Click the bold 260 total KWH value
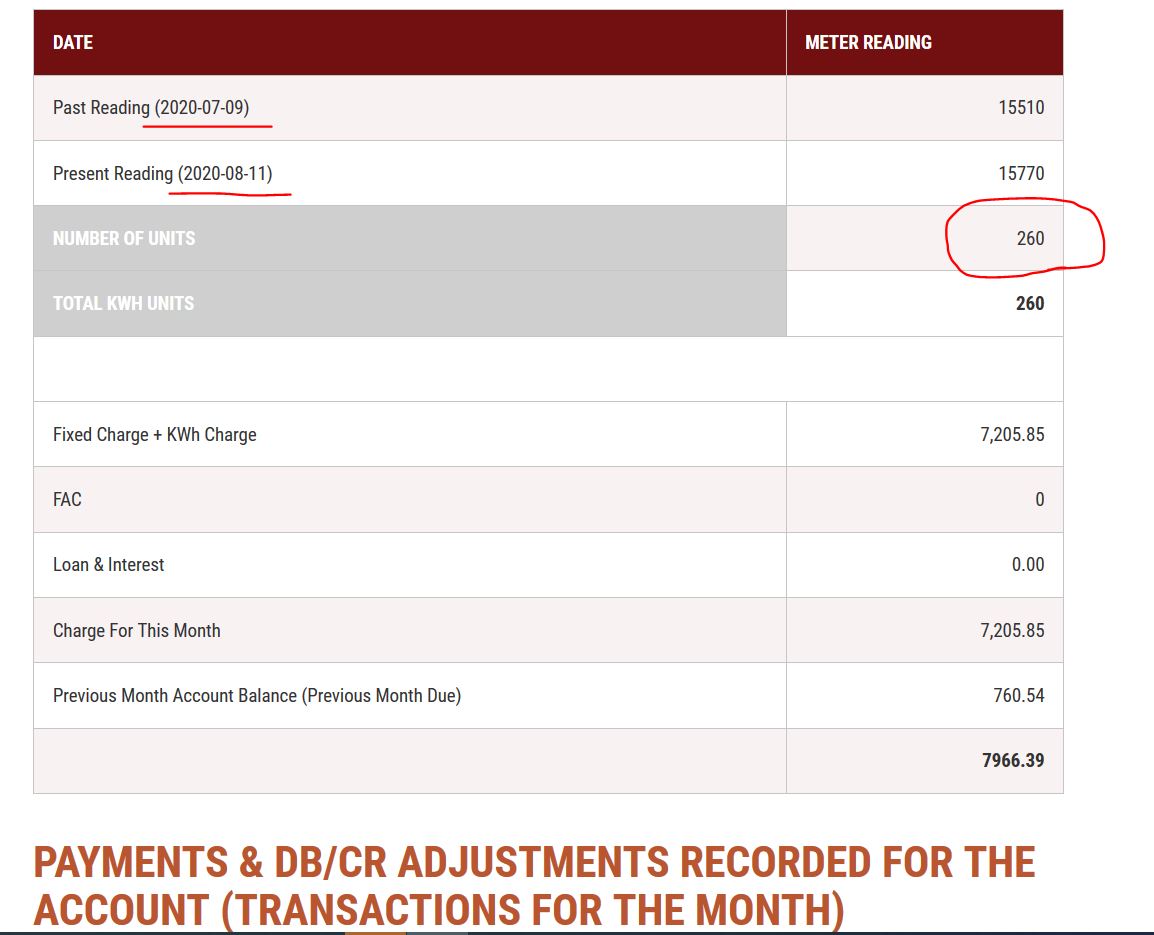Image resolution: width=1154 pixels, height=935 pixels. [1030, 303]
